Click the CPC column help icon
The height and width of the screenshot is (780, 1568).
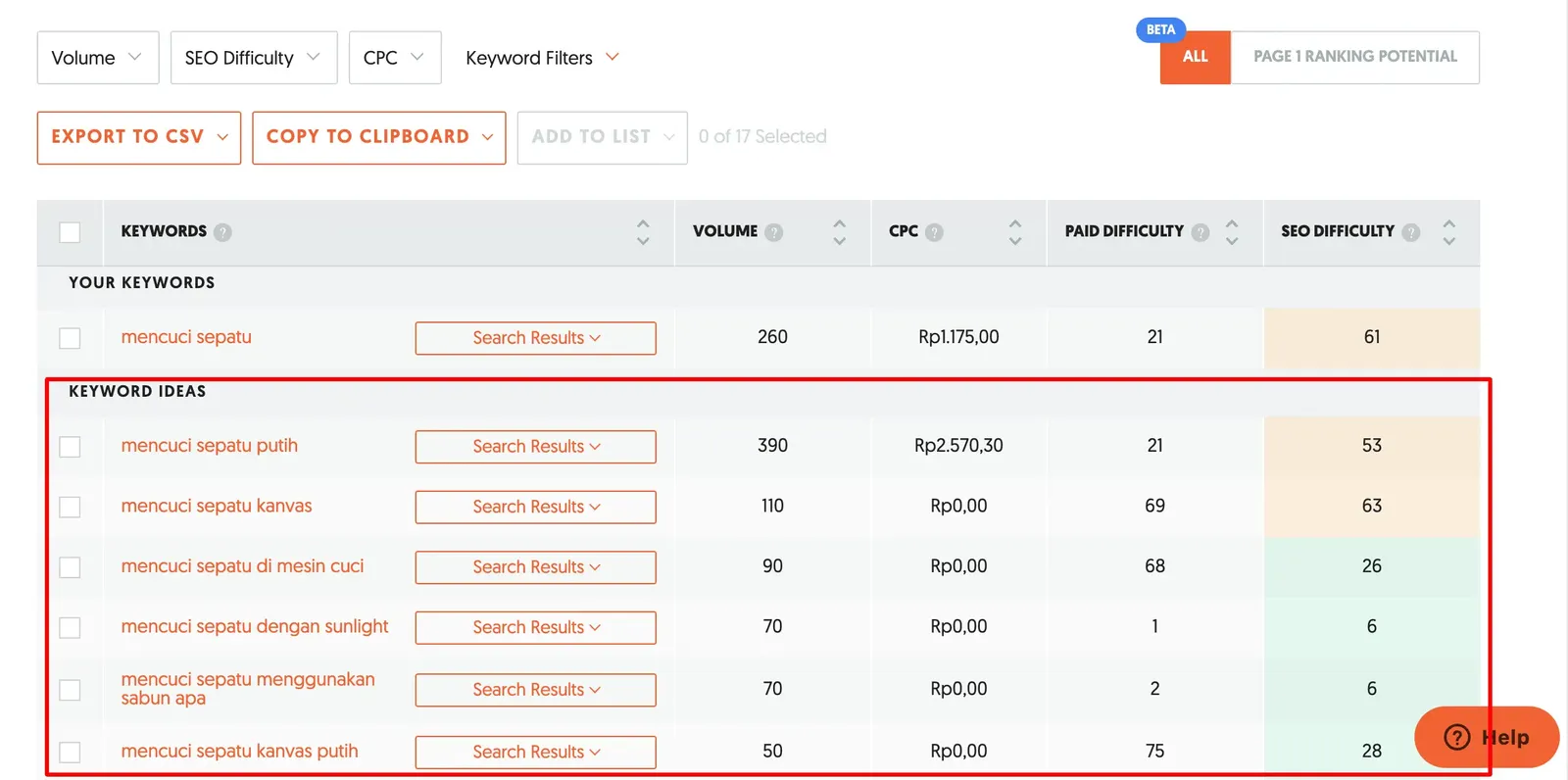click(934, 232)
